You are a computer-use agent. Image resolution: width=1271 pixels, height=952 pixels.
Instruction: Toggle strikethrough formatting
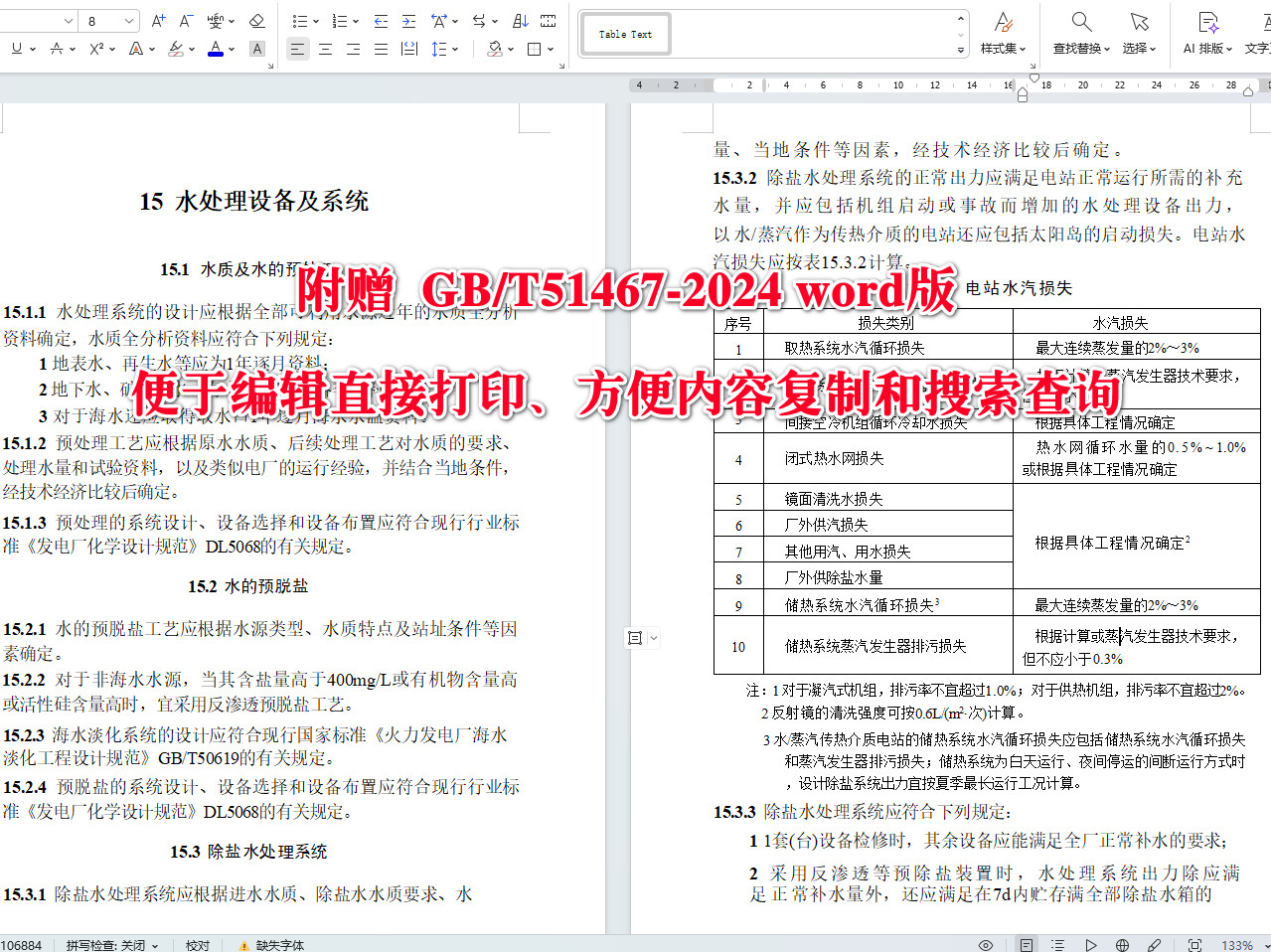[57, 49]
